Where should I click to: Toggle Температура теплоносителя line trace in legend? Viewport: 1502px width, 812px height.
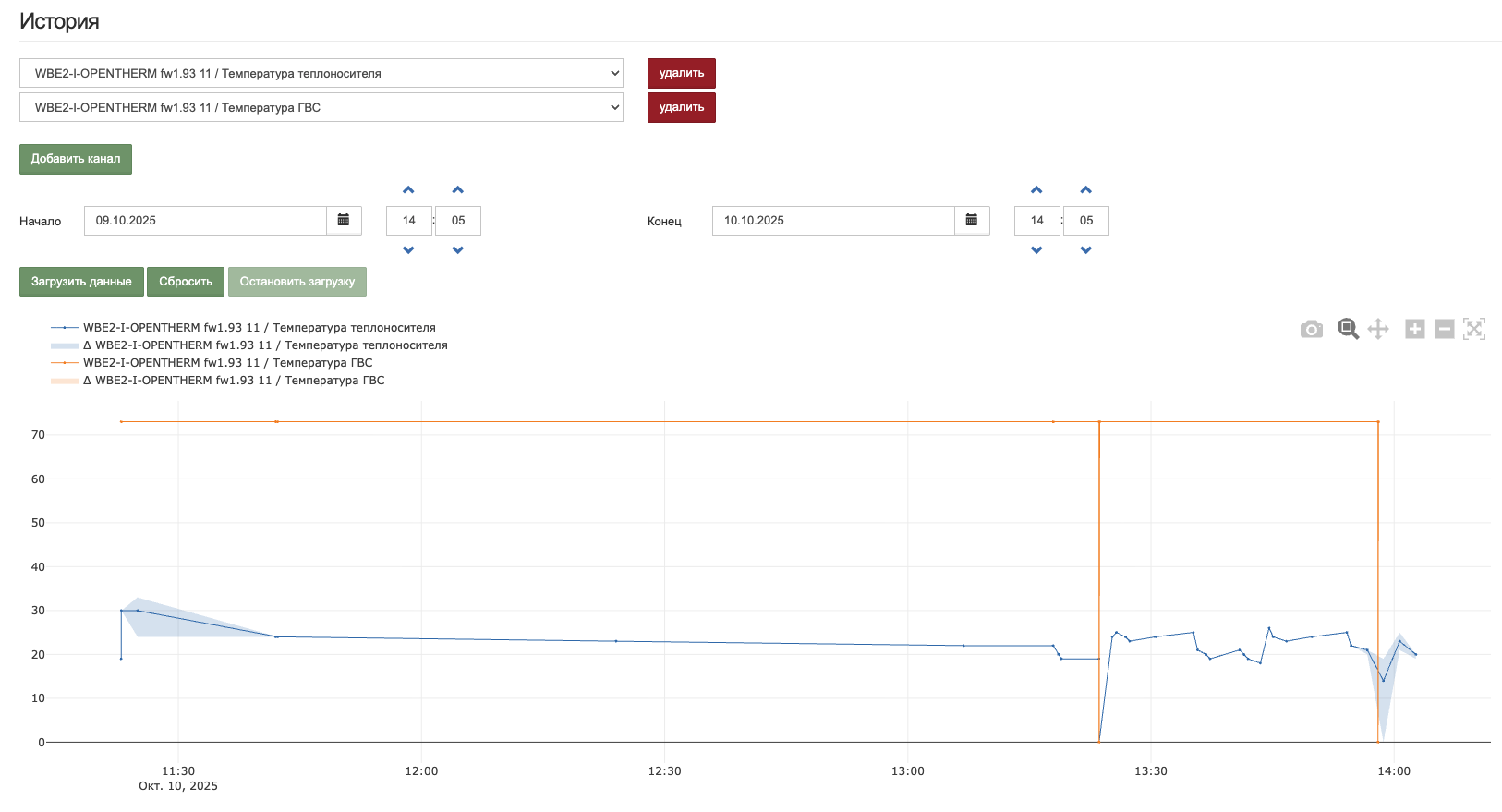click(259, 328)
